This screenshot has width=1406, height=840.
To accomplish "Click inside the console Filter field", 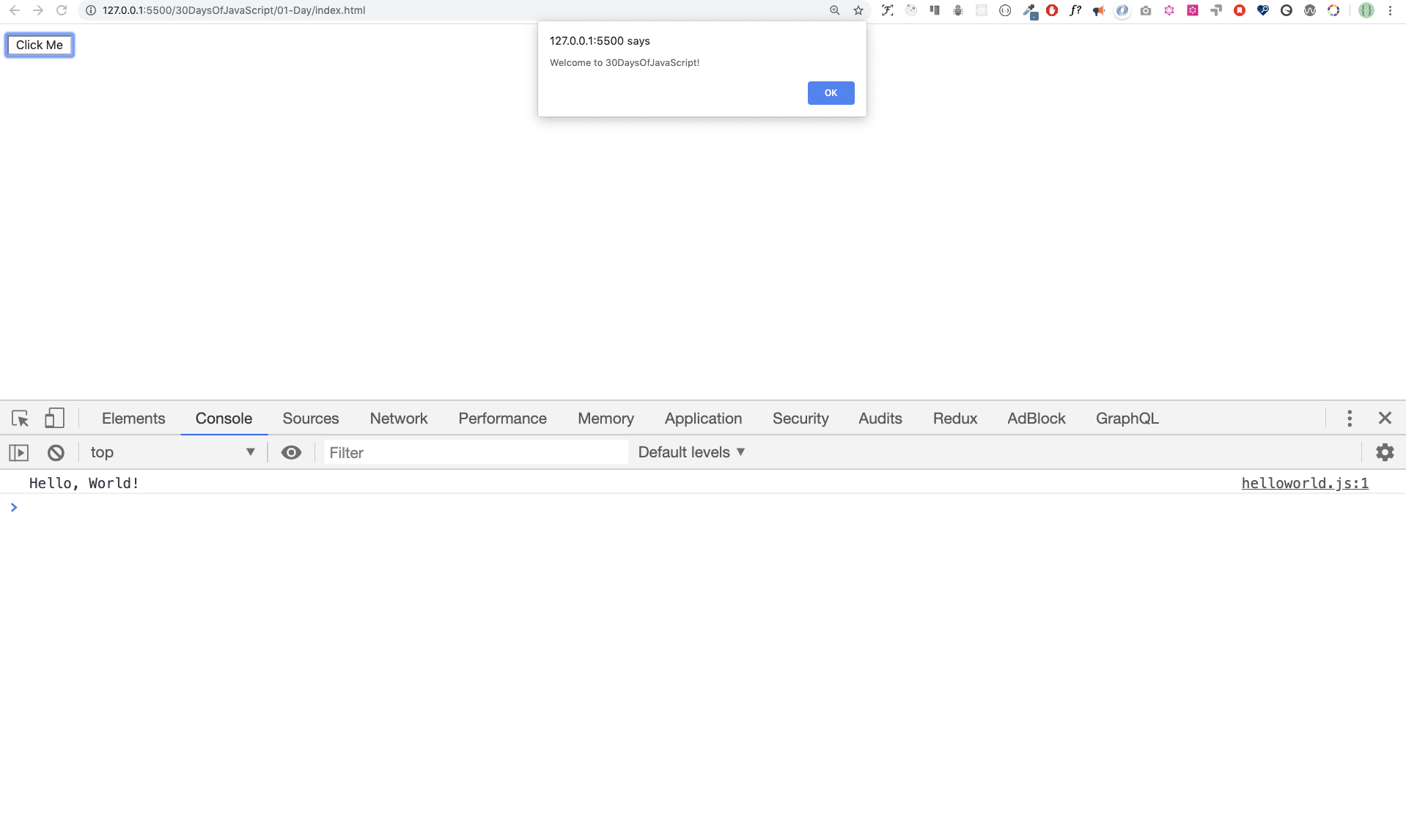I will 476,452.
